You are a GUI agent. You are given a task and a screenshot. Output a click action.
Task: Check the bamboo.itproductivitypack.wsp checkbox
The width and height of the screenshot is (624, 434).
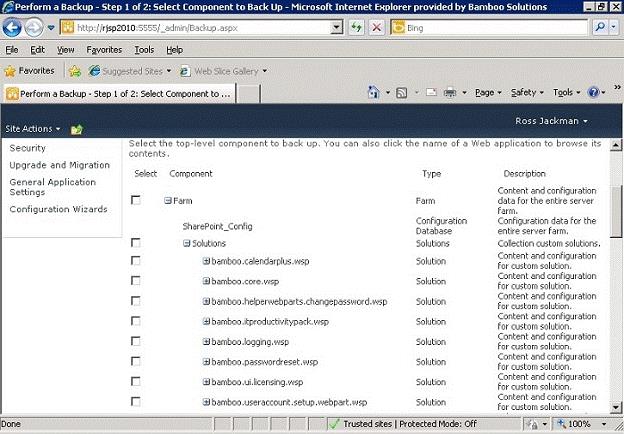pos(136,321)
